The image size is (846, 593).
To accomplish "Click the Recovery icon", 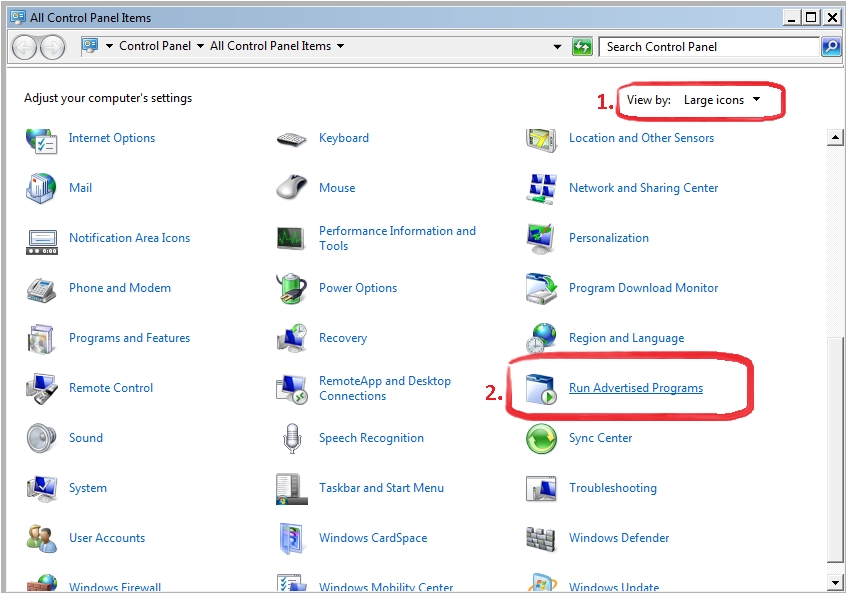I will click(291, 338).
